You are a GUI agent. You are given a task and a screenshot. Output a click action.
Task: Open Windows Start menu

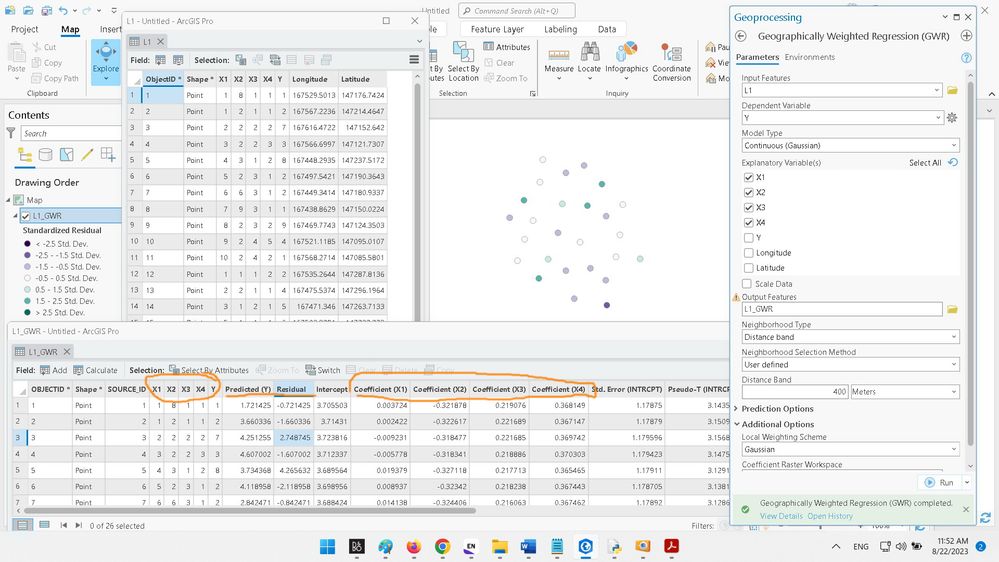[327, 546]
